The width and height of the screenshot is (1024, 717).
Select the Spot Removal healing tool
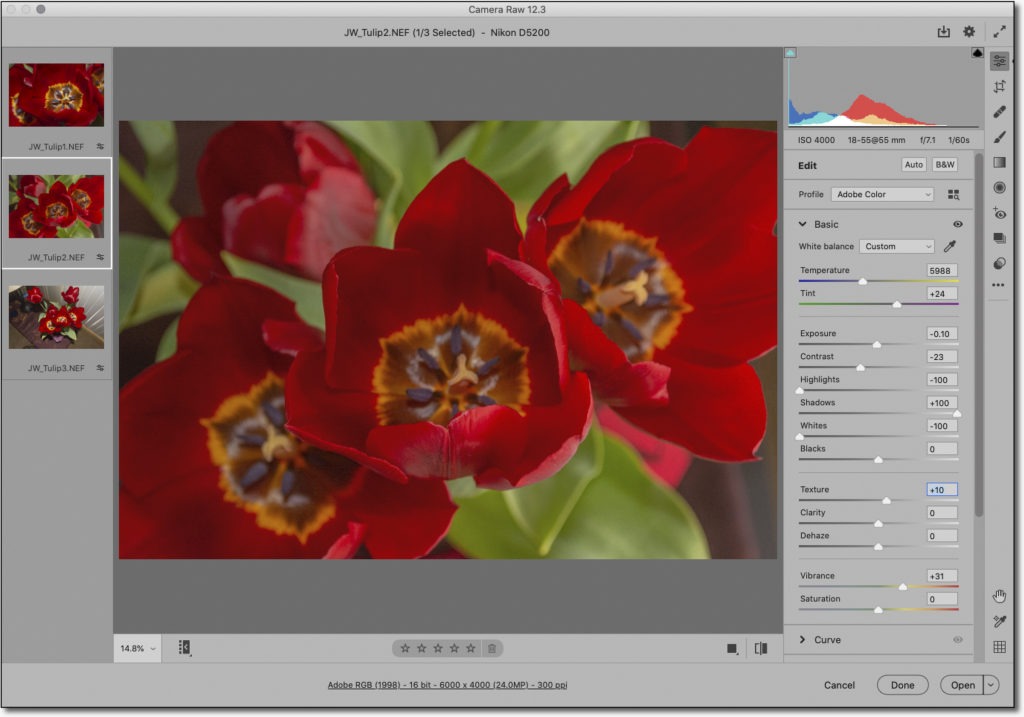999,112
